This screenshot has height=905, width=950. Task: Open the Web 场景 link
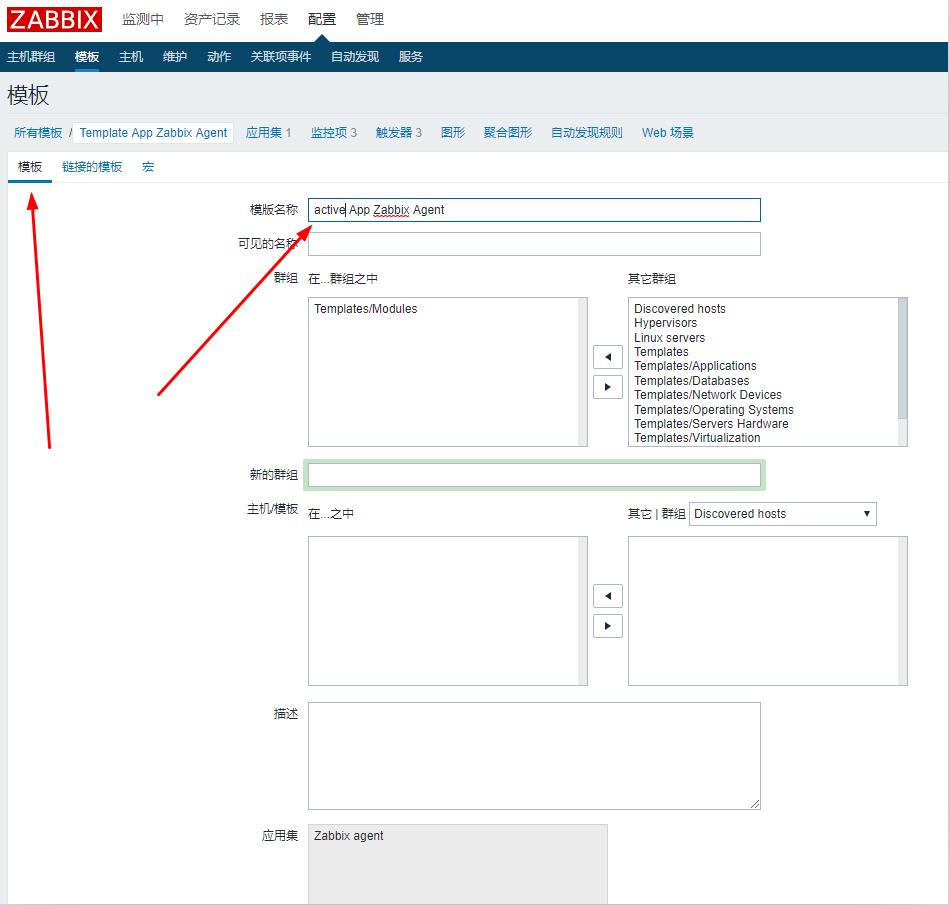[668, 133]
